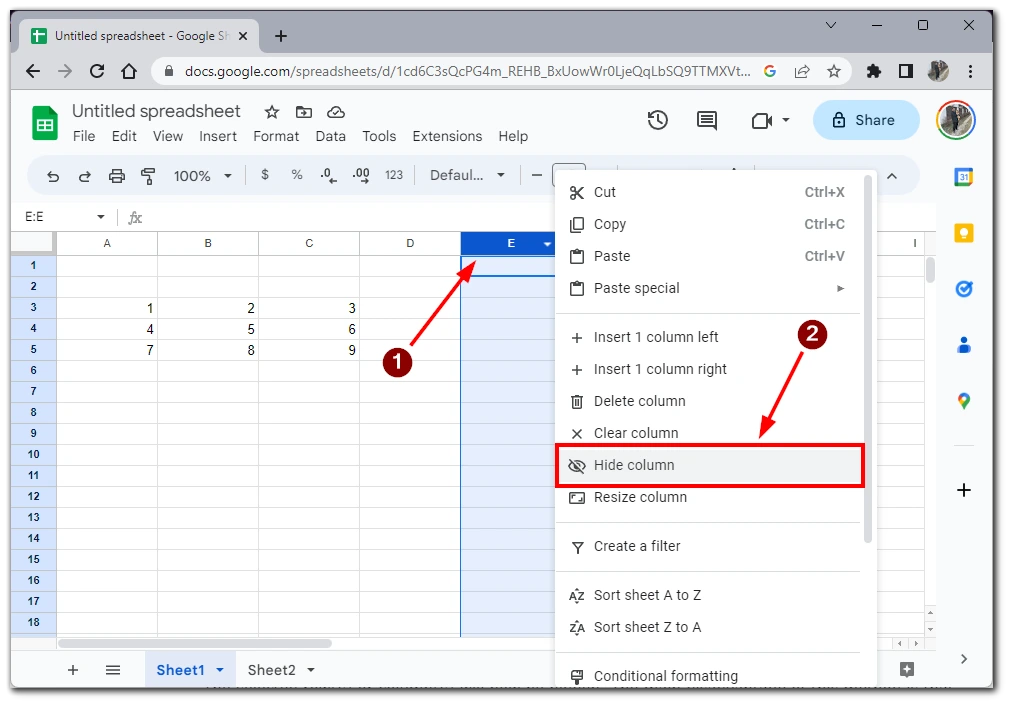
Task: Select Clear column
Action: [708, 433]
